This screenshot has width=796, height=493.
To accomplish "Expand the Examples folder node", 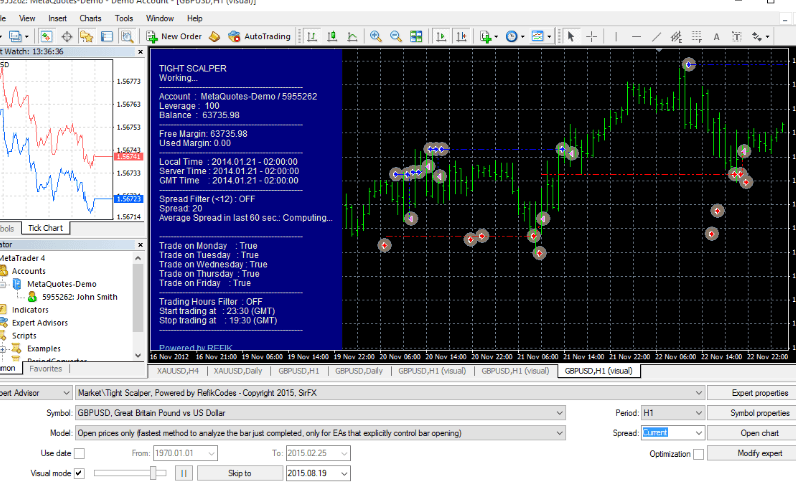I will pos(3,349).
